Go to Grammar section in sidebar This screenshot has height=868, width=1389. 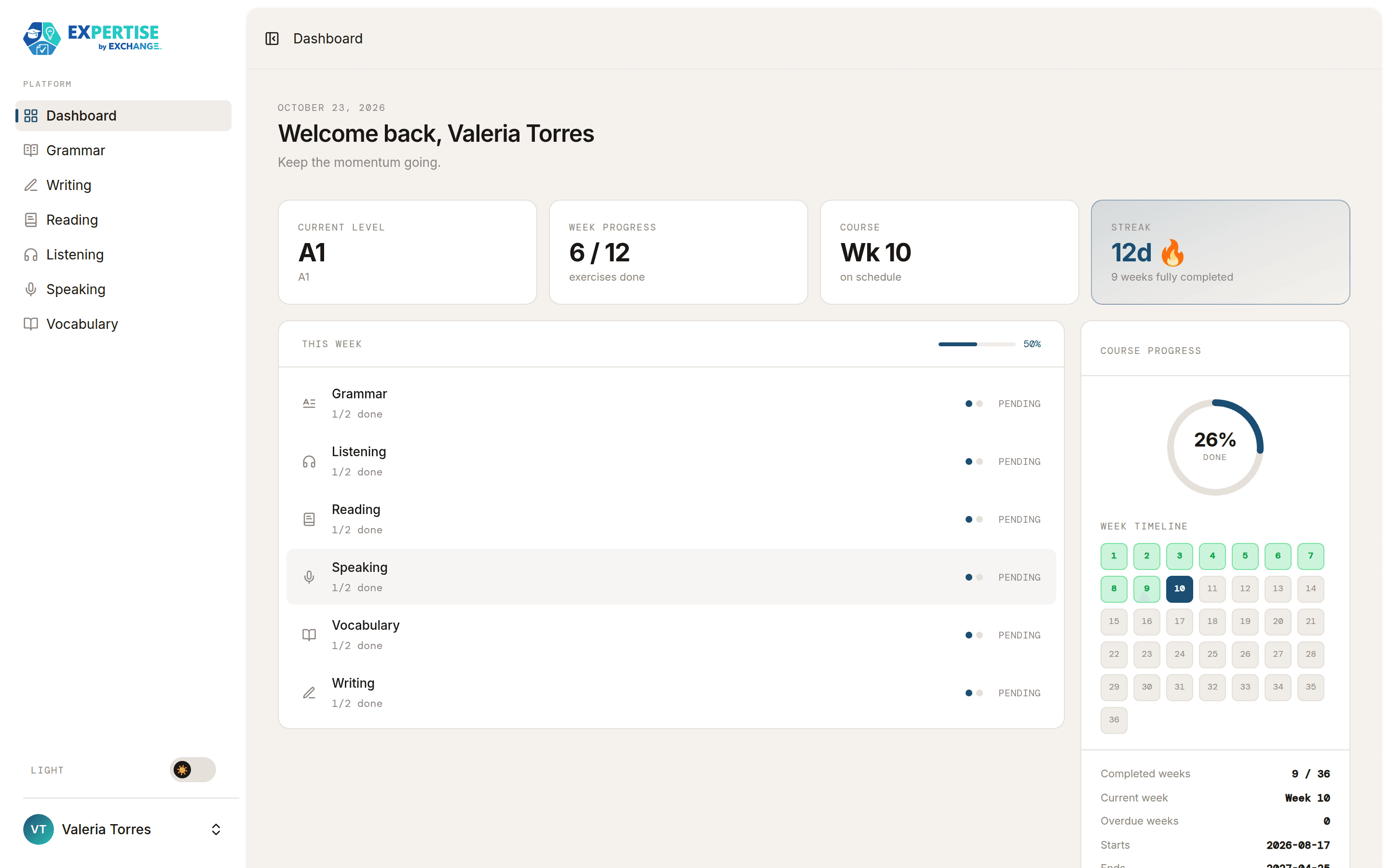(123, 150)
